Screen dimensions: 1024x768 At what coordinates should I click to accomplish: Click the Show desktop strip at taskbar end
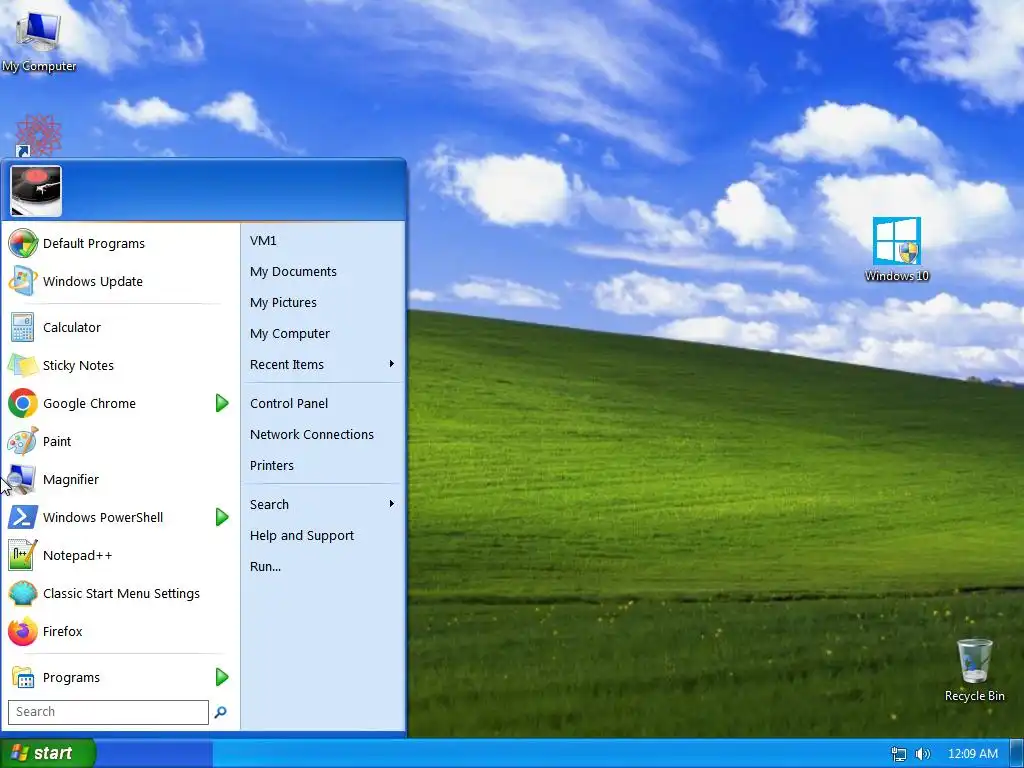[x=1017, y=753]
